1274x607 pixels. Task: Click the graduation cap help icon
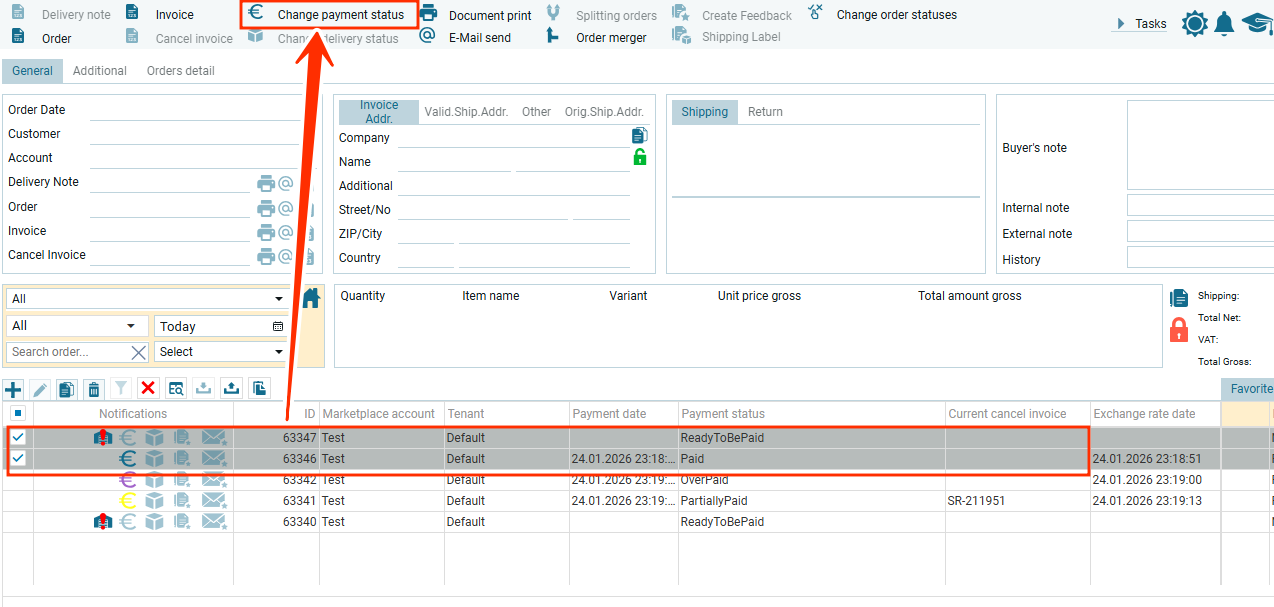pos(1257,24)
